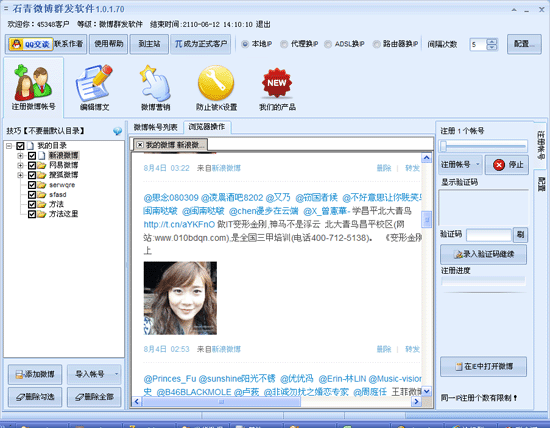Click the 刷 refresh captcha button
The width and height of the screenshot is (550, 428).
520,235
